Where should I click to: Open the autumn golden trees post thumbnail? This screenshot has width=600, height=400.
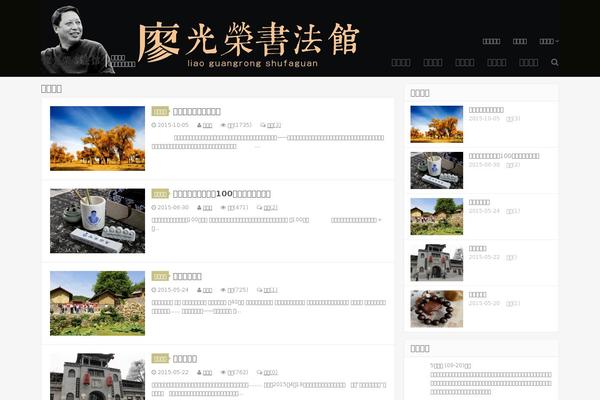pyautogui.click(x=97, y=138)
